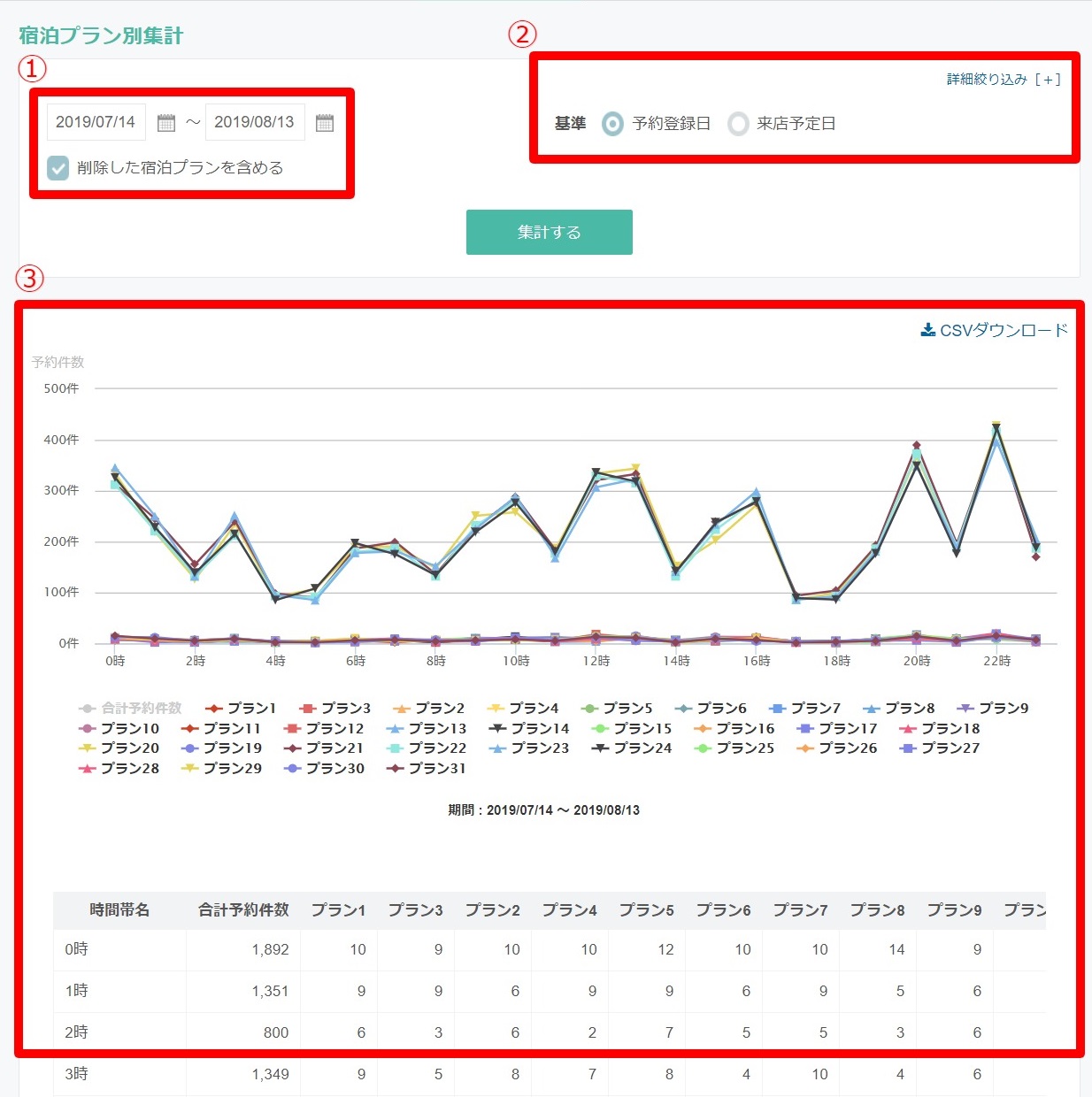The image size is (1092, 1097).
Task: Click the CSVダウンロード link
Action: (995, 330)
